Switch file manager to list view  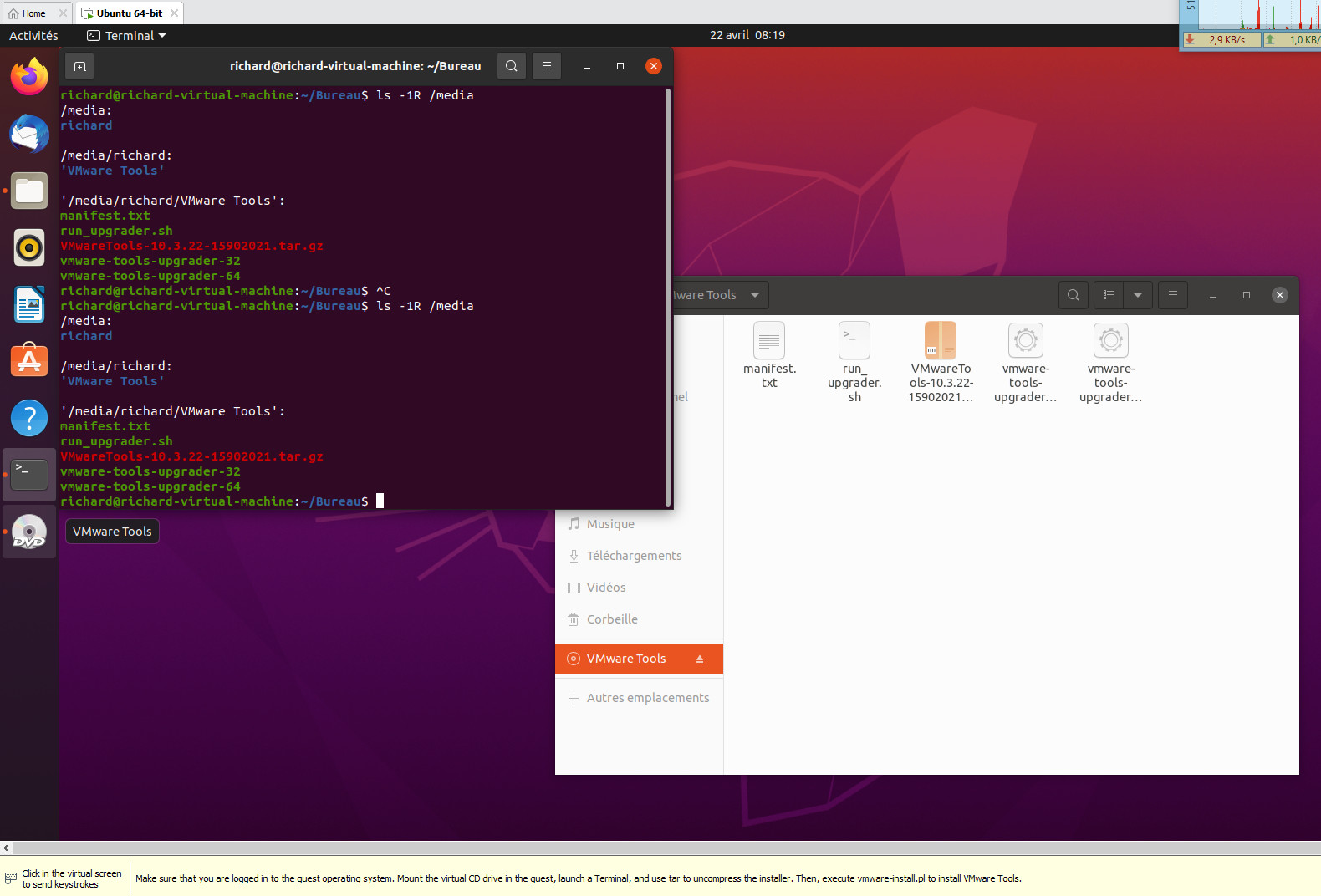(x=1109, y=295)
